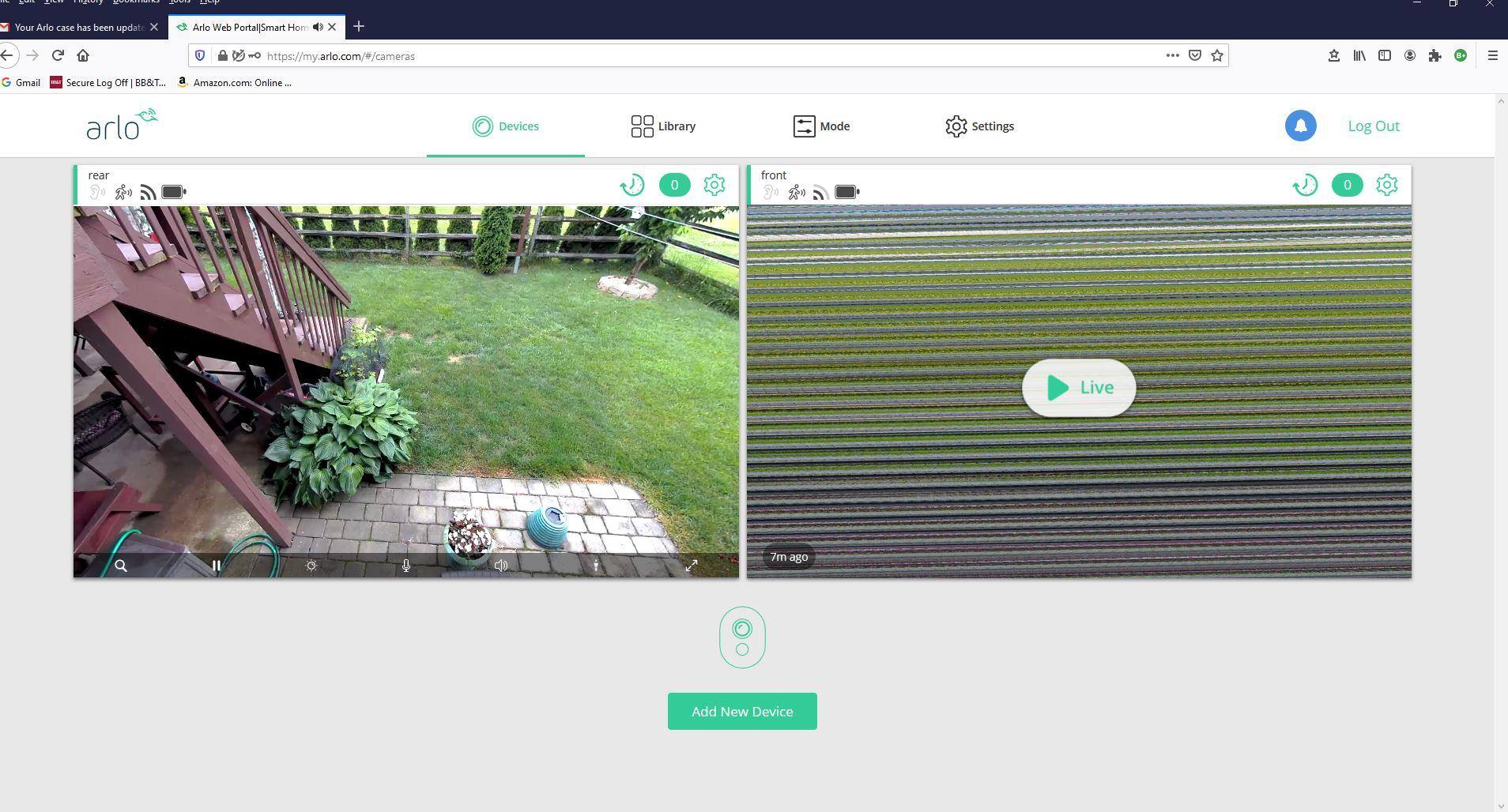Image resolution: width=1508 pixels, height=812 pixels.
Task: Toggle the rear camera spotlight
Action: click(596, 566)
